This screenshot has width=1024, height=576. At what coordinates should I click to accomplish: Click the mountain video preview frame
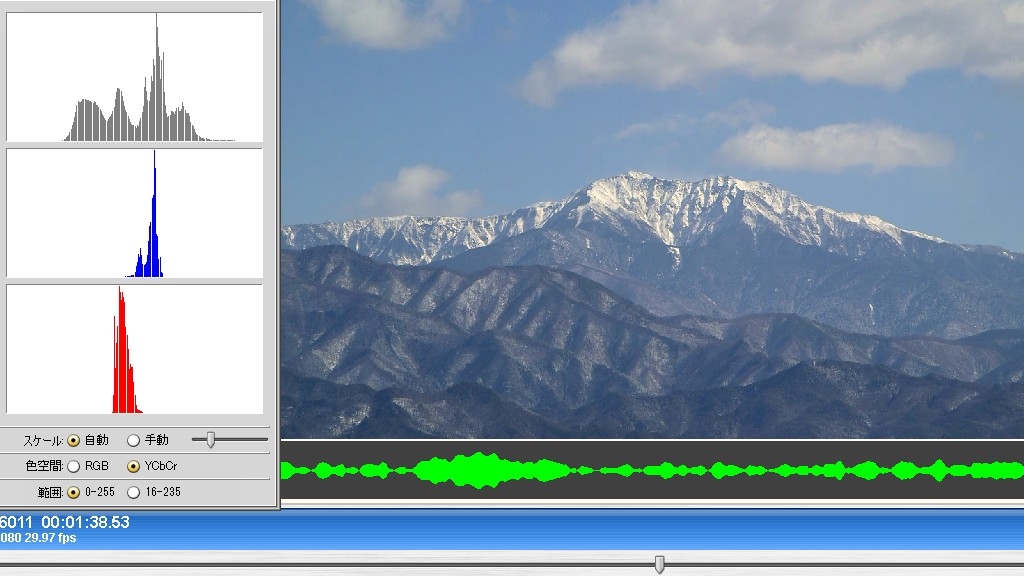[652, 219]
